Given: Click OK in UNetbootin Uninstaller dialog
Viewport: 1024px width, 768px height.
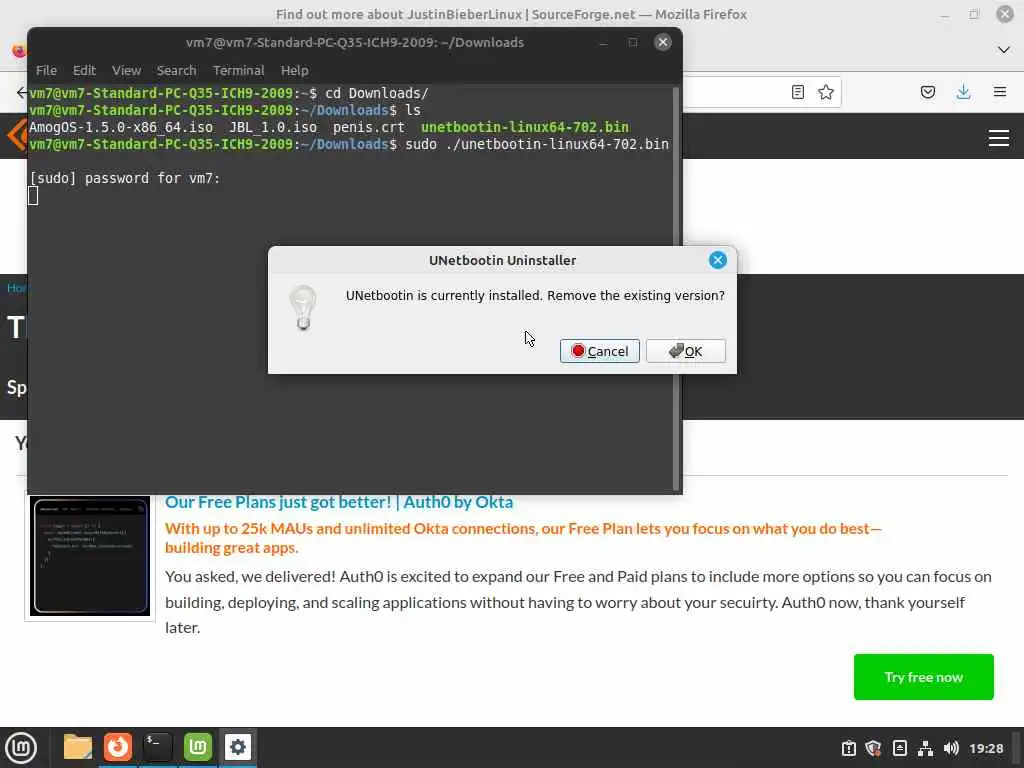Looking at the screenshot, I should [x=685, y=351].
